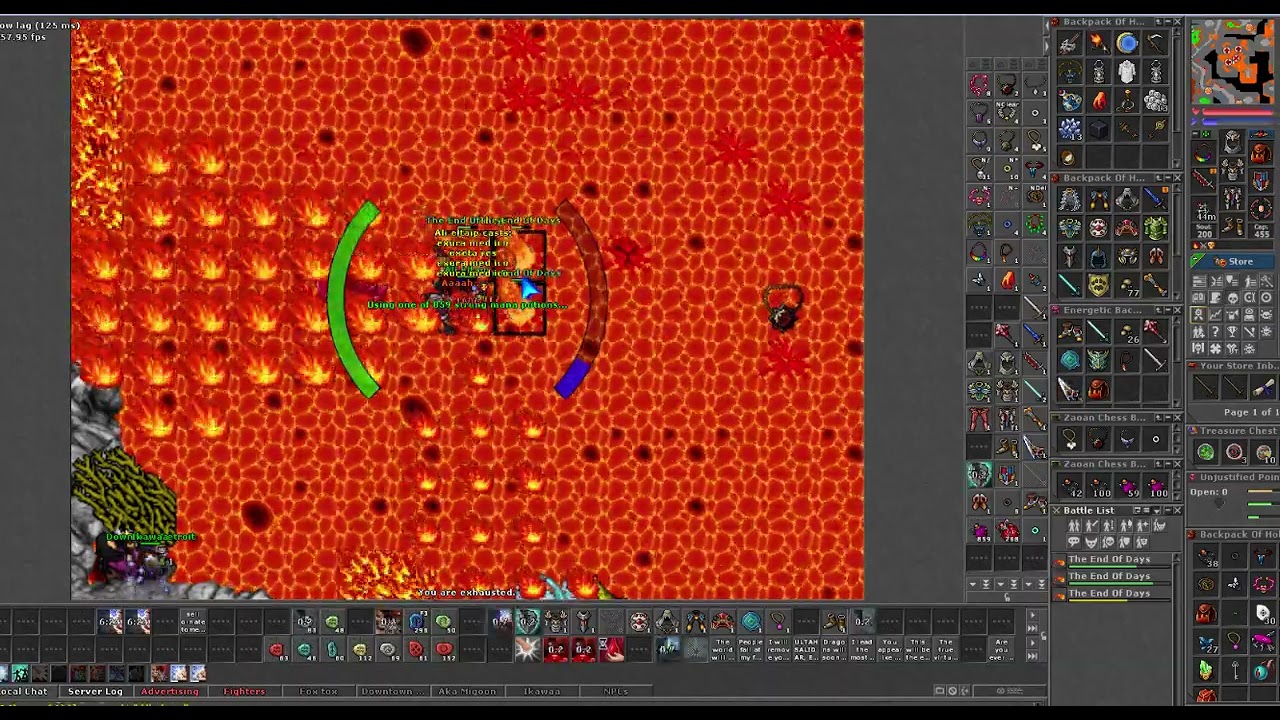The height and width of the screenshot is (720, 1280).
Task: Click the red health bar
Action: click(x=1238, y=112)
